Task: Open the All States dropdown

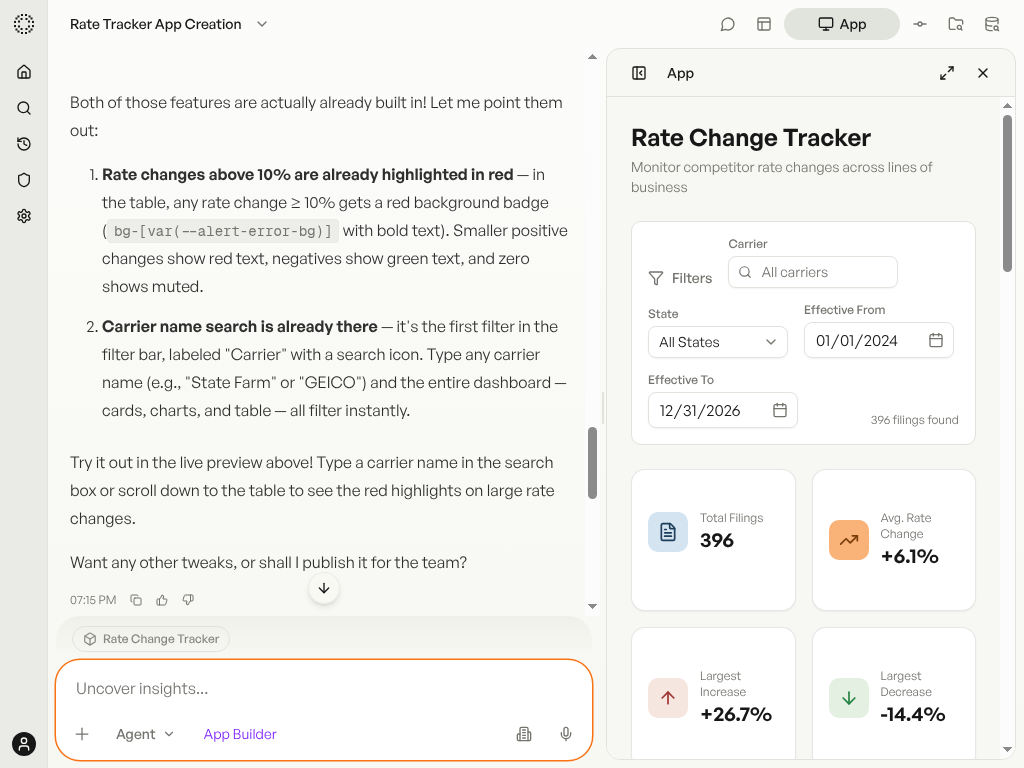Action: pos(718,342)
